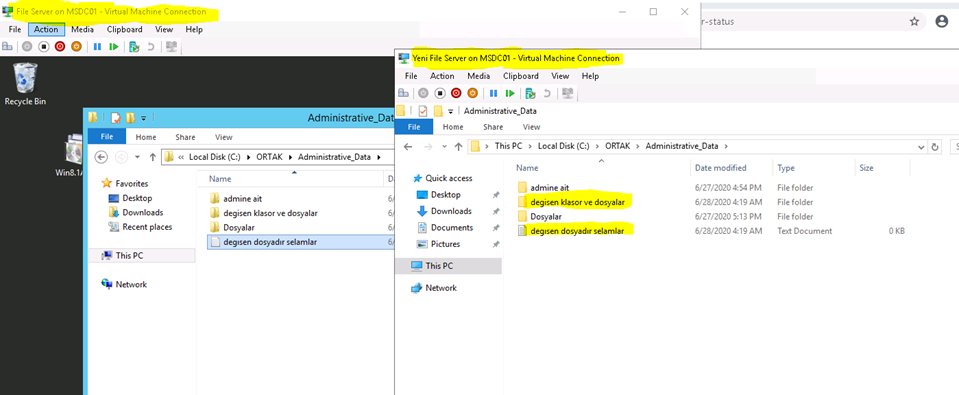Click Enhanced Session icon in File Server toolbar

point(172,46)
